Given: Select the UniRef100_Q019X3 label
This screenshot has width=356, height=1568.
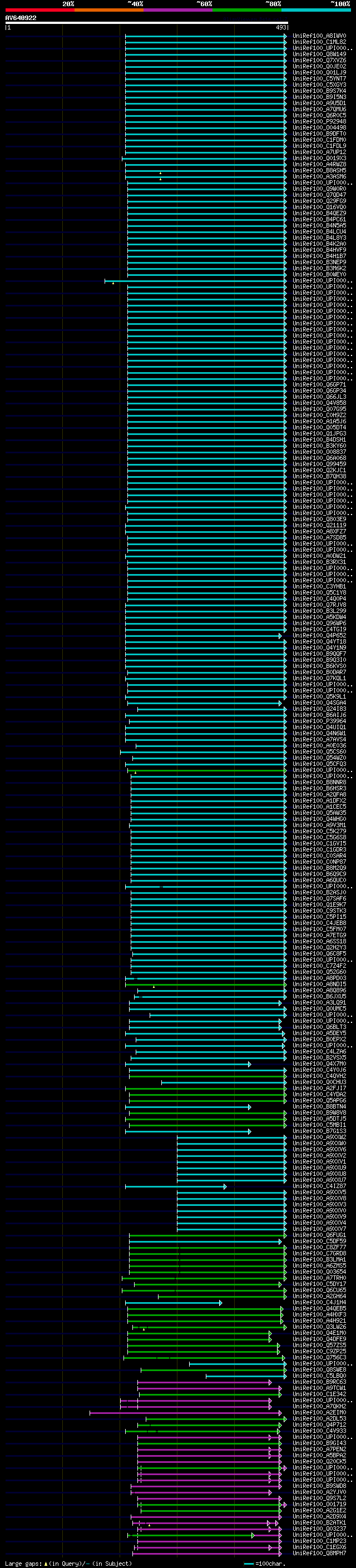Looking at the screenshot, I should point(319,159).
